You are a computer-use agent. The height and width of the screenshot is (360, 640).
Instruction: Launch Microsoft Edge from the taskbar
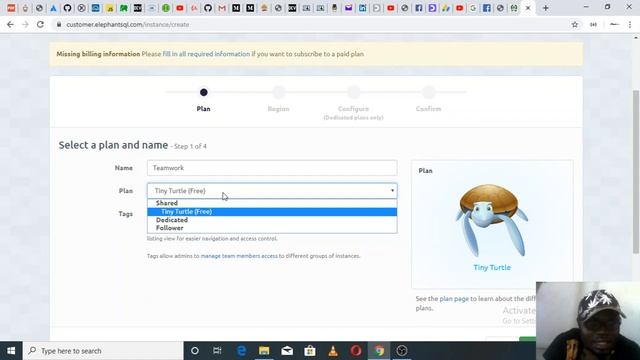(241, 351)
